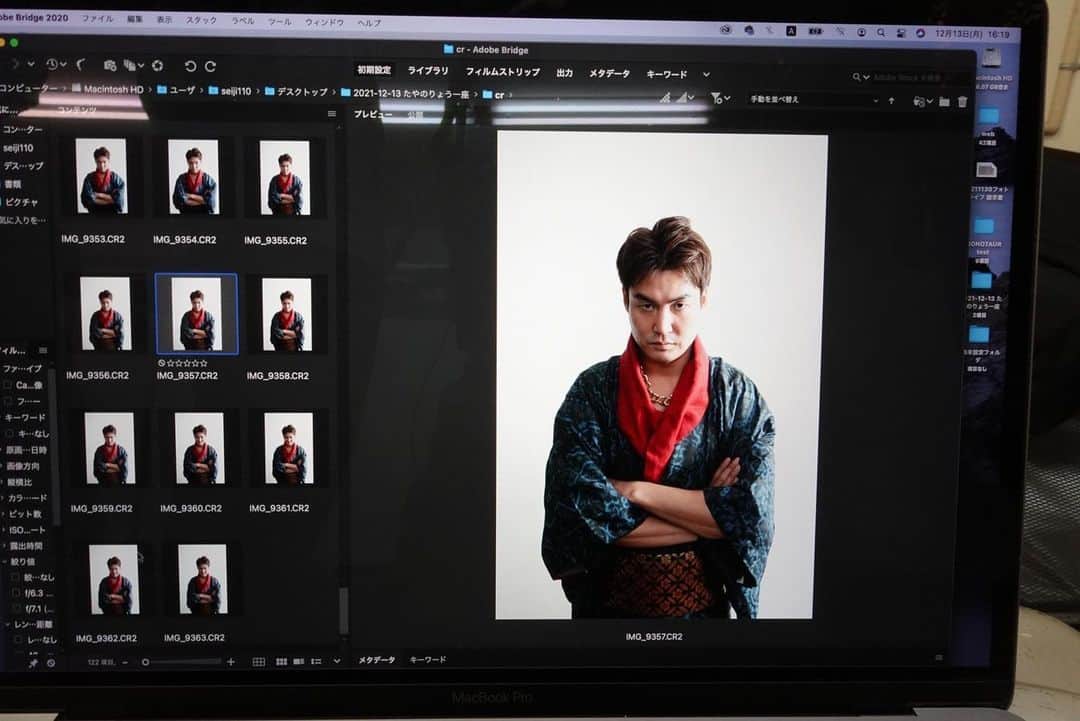Image resolution: width=1080 pixels, height=721 pixels.
Task: Open ピクチャ in favorites sidebar
Action: tap(22, 202)
